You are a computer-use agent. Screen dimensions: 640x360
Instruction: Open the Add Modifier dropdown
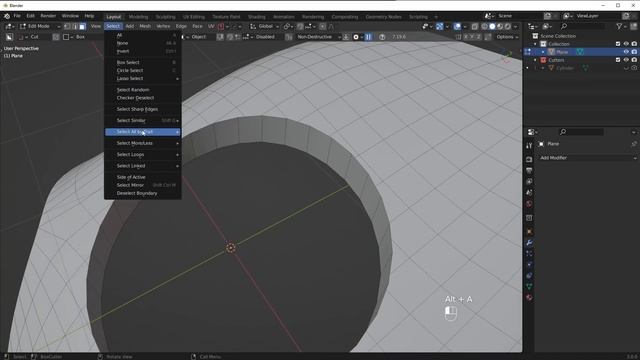[x=587, y=158]
